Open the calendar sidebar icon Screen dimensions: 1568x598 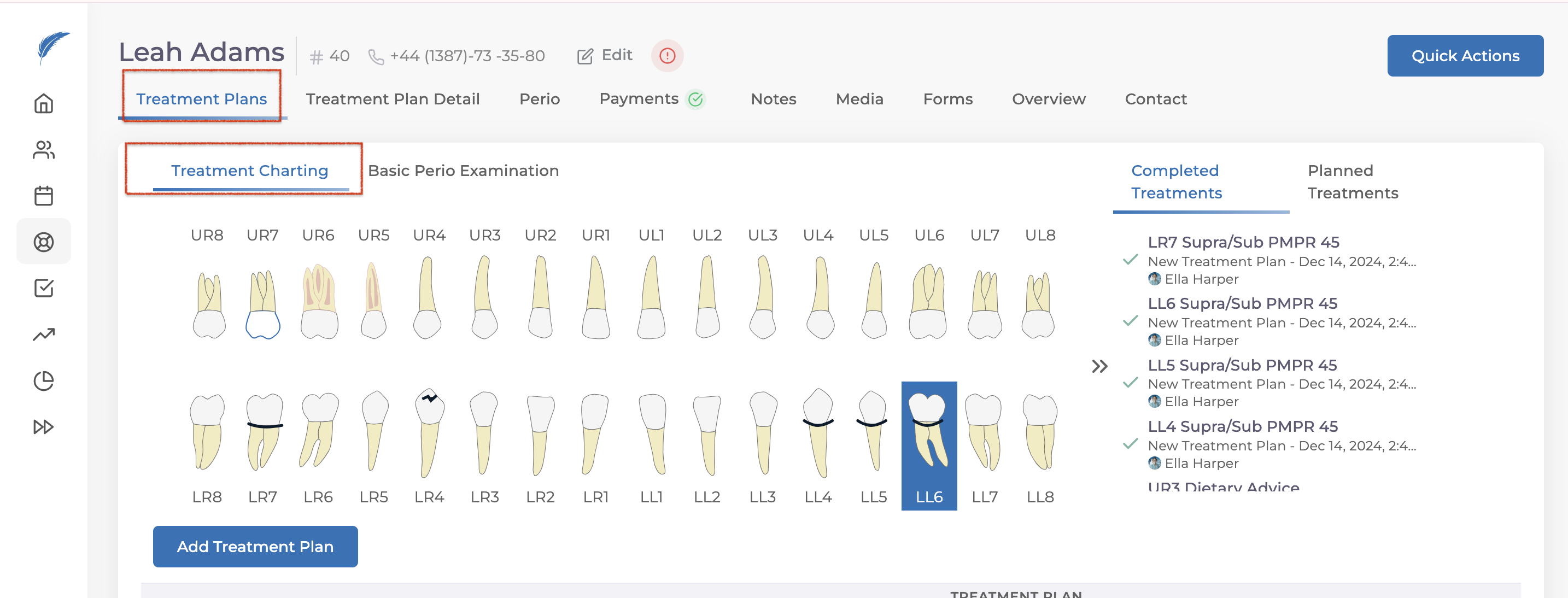(x=43, y=196)
